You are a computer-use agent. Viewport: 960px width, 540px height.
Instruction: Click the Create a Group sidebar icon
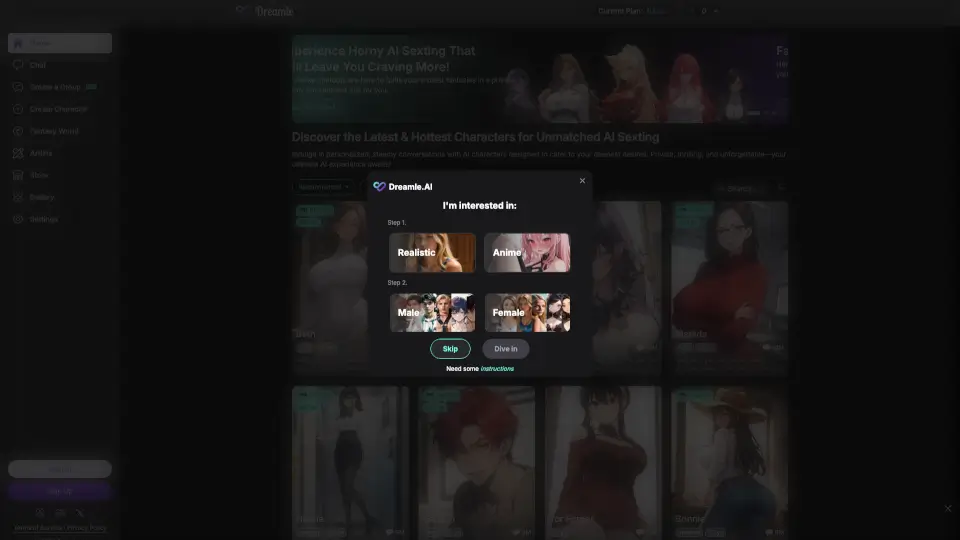pos(19,87)
